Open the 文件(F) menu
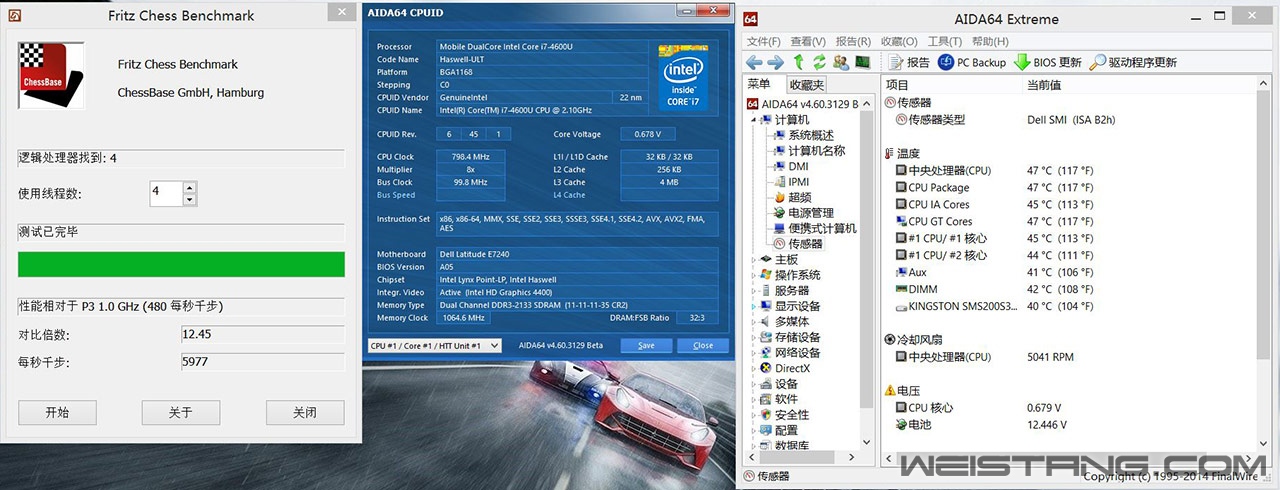The image size is (1280, 490). (763, 41)
